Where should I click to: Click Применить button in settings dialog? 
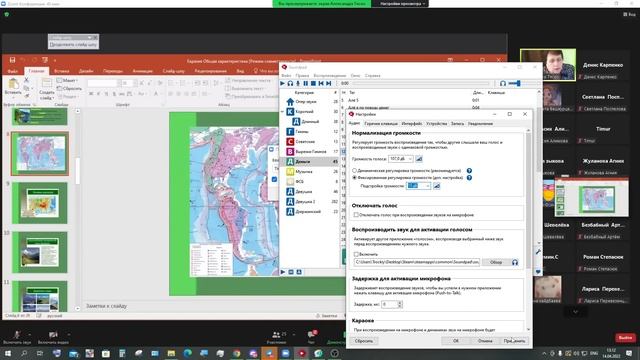tap(514, 341)
